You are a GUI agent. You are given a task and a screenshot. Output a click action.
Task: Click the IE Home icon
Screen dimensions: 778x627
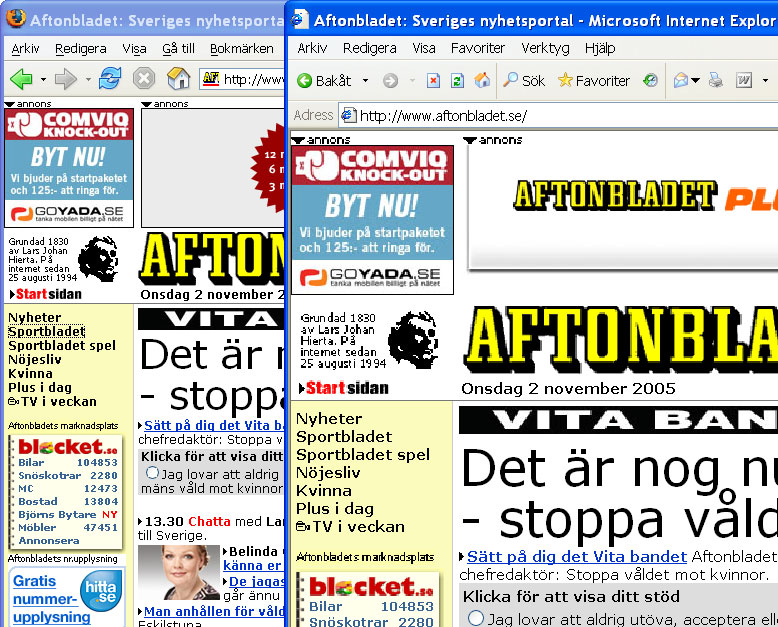pyautogui.click(x=482, y=80)
